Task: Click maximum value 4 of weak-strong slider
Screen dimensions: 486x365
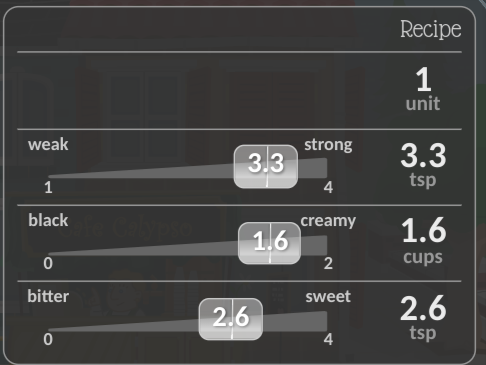Action: click(328, 187)
